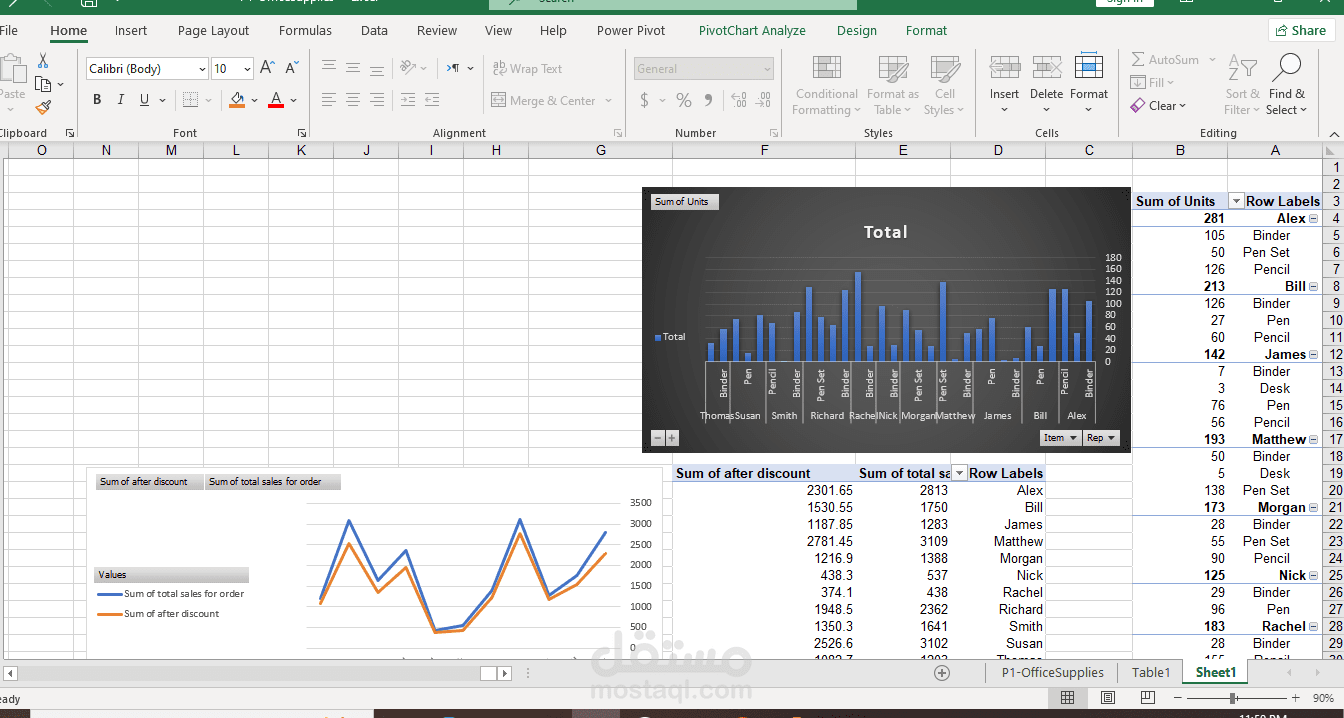Click Increase Font Size icon
This screenshot has height=718, width=1344.
(x=267, y=68)
